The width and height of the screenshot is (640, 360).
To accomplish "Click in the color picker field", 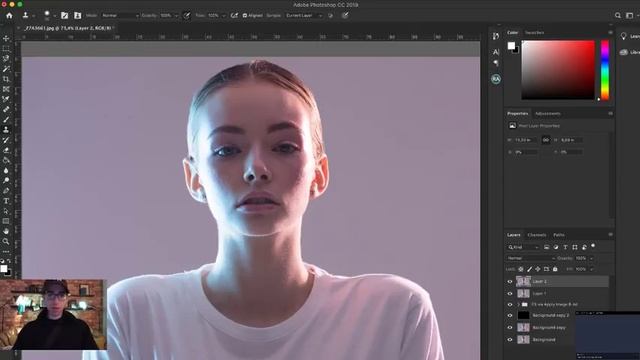I will pyautogui.click(x=558, y=70).
